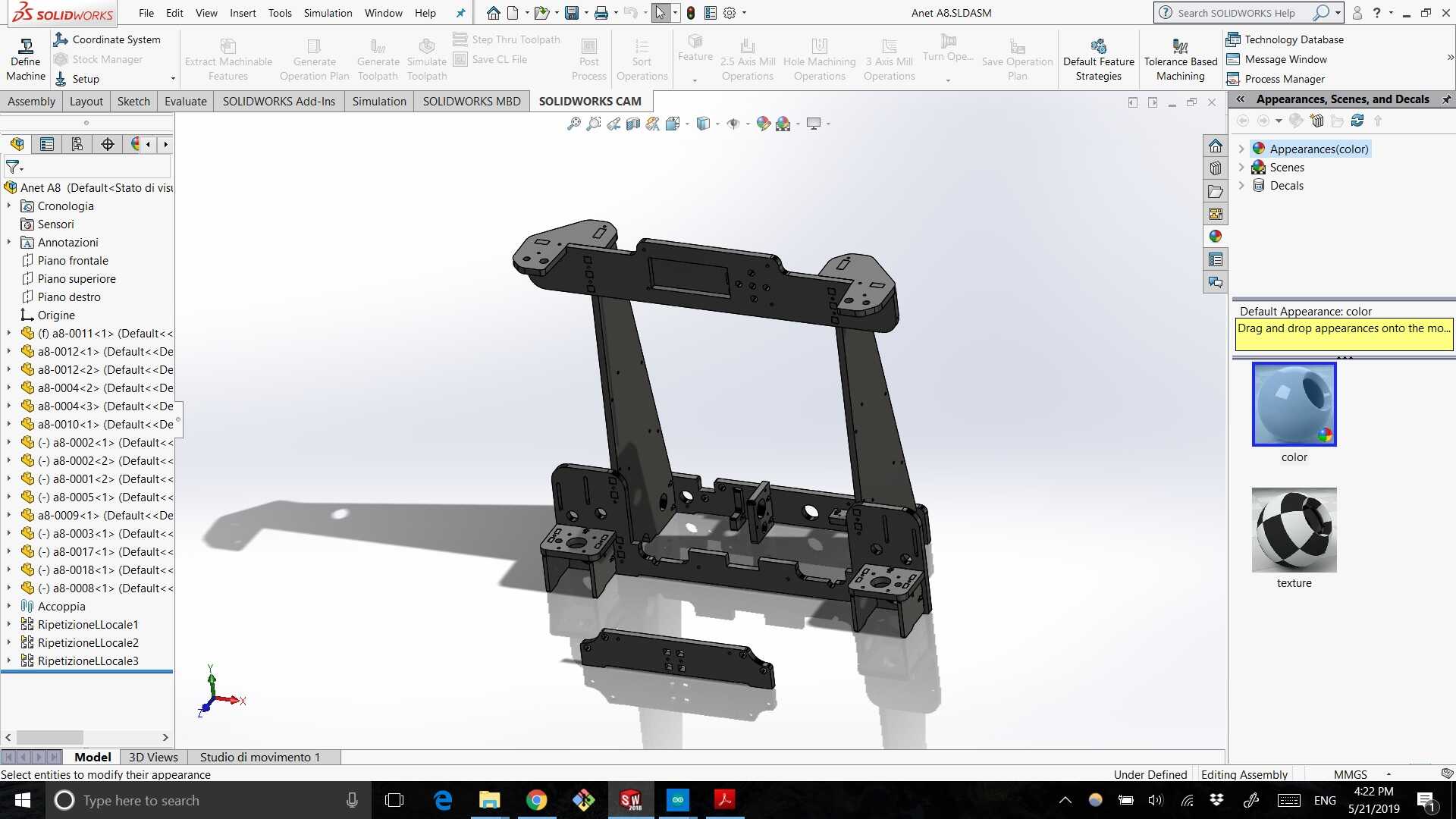Open the Simulation menu
This screenshot has height=819, width=1456.
tap(327, 13)
